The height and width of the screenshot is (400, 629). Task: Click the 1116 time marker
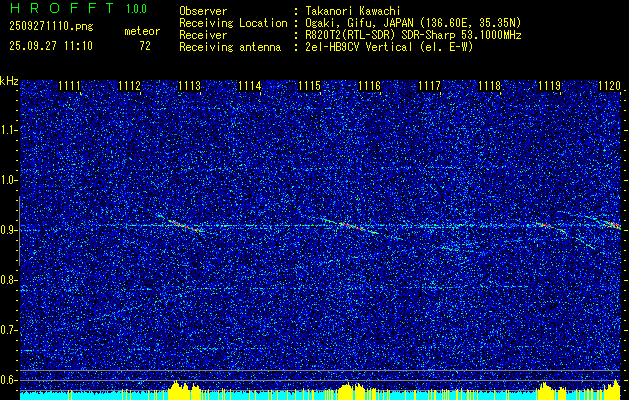tap(369, 86)
